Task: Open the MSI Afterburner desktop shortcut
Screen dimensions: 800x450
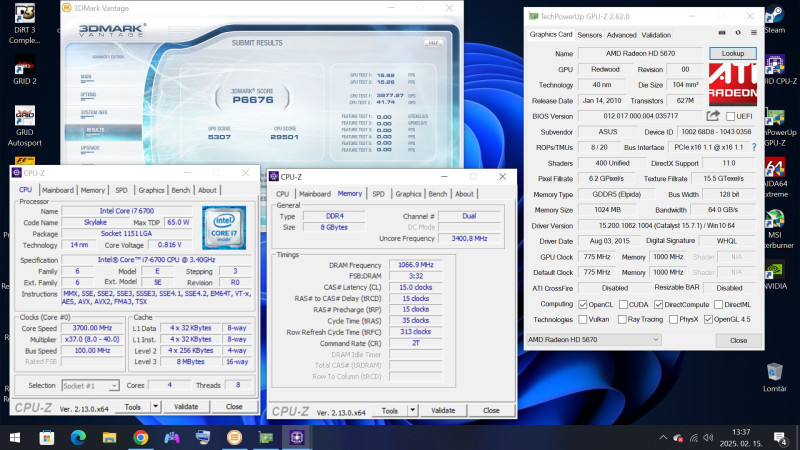Action: (775, 230)
